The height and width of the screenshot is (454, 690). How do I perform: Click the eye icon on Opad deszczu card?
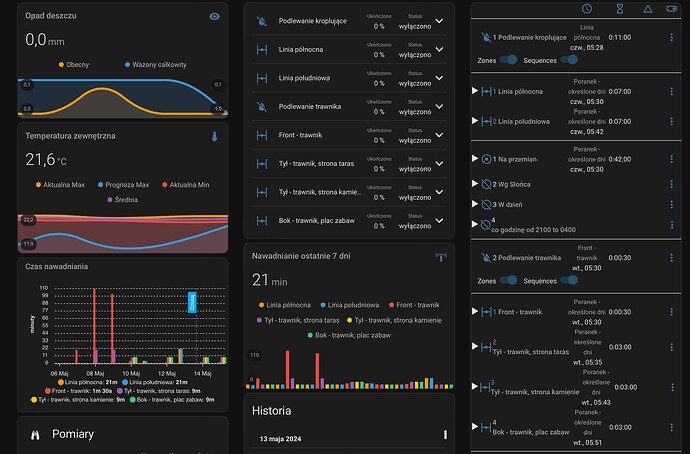coord(214,17)
